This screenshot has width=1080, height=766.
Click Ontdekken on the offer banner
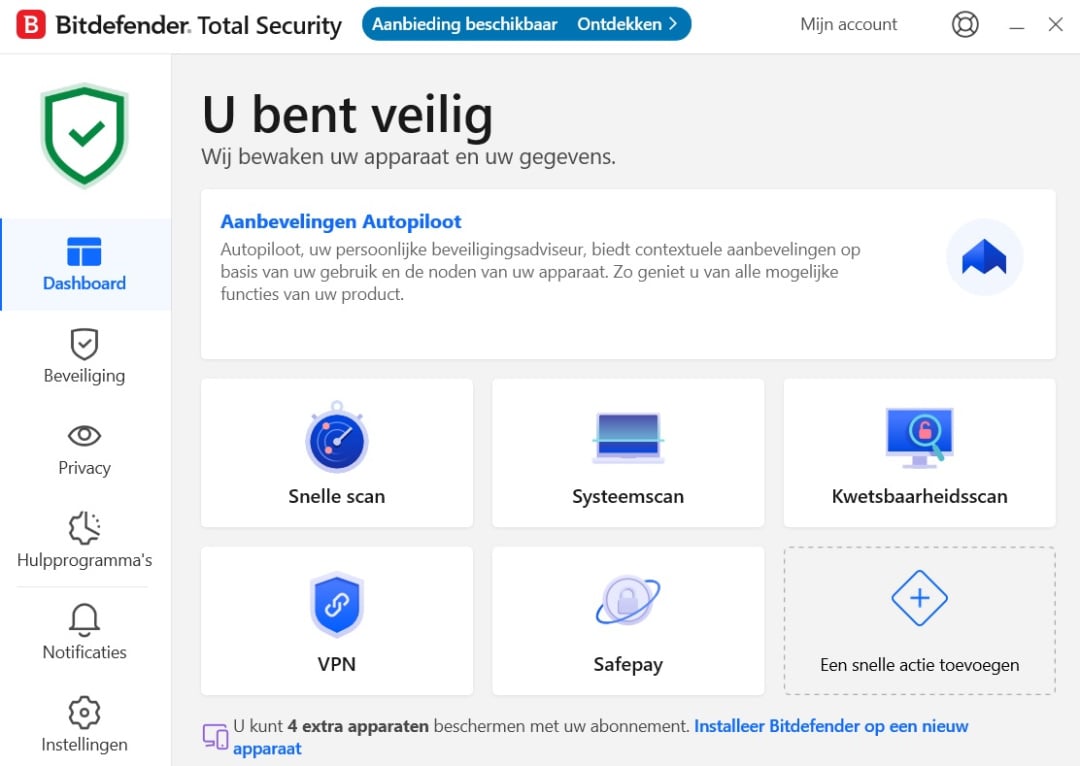(x=627, y=24)
